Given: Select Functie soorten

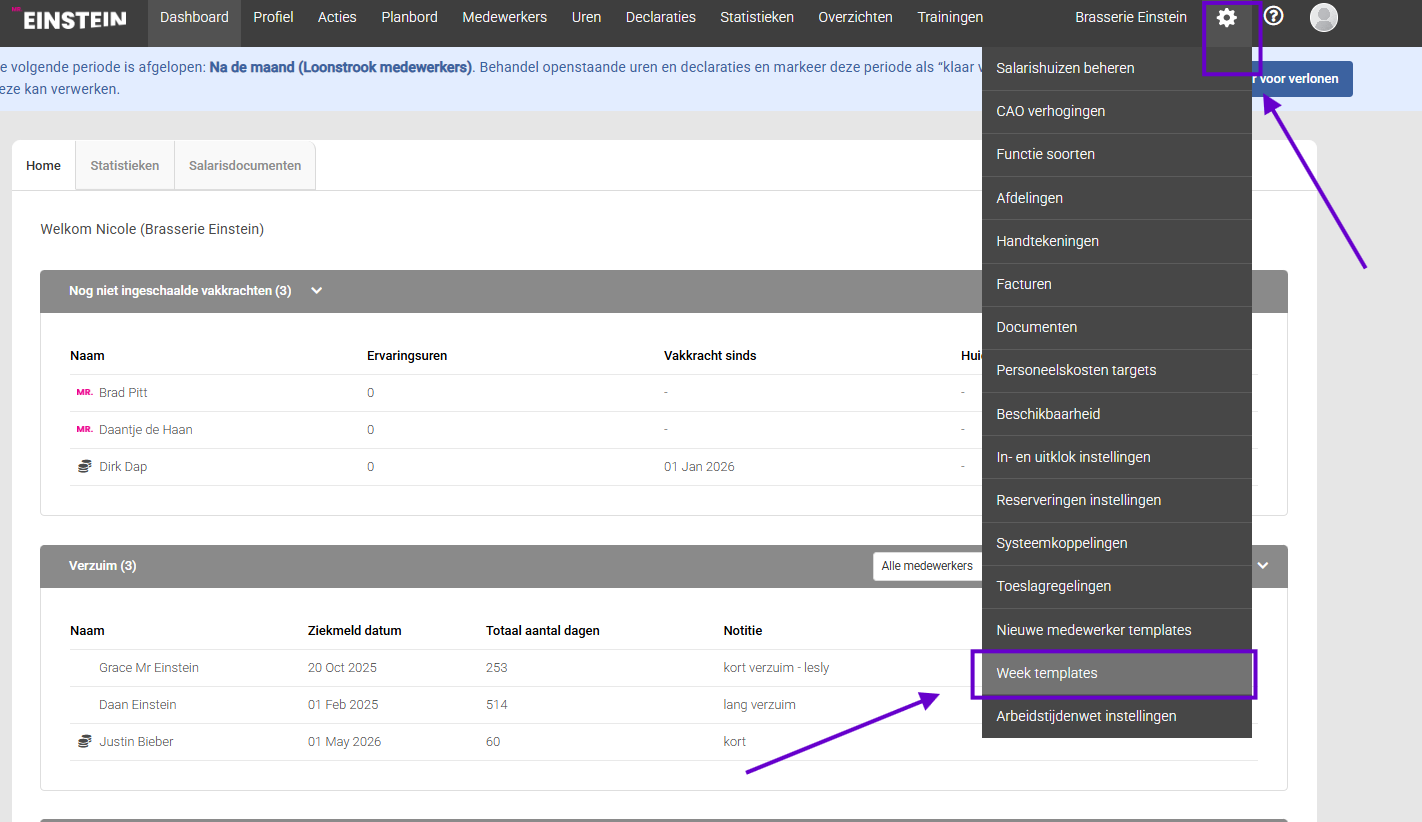Looking at the screenshot, I should (x=1117, y=154).
